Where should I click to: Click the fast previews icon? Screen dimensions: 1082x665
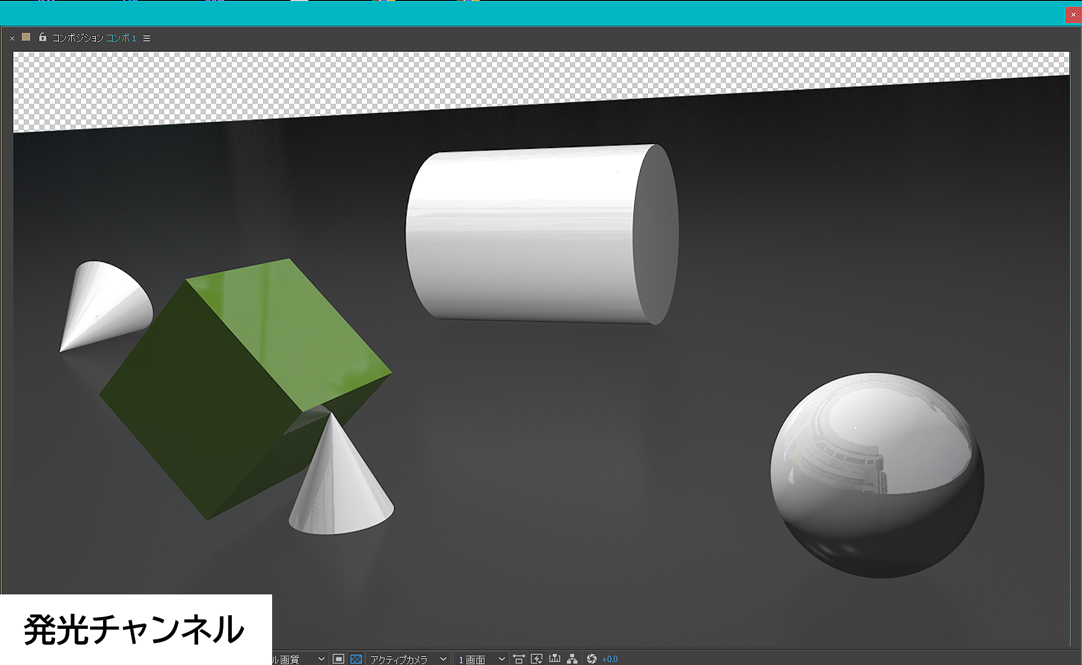click(x=537, y=659)
